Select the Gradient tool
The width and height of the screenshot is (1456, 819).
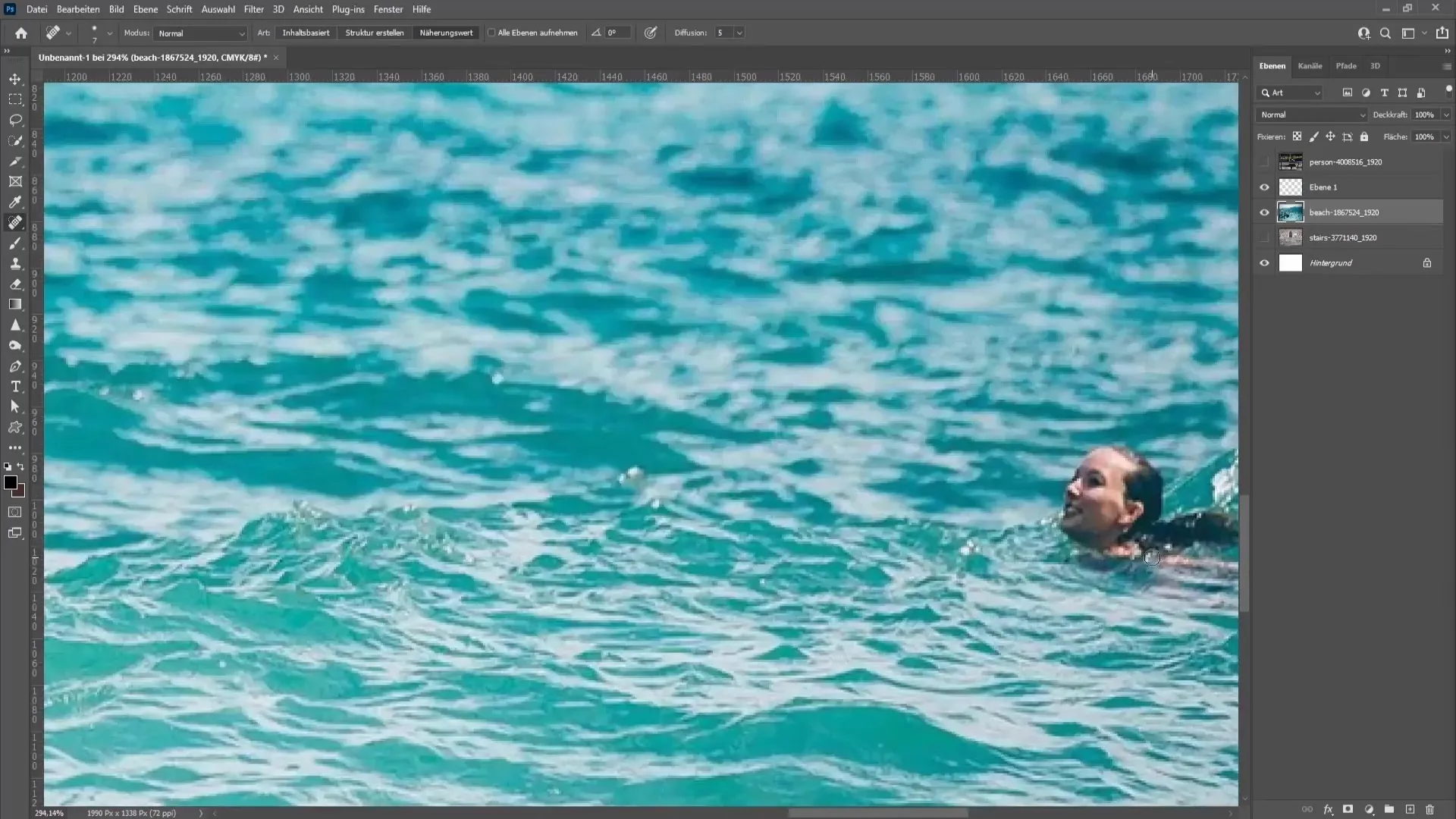click(15, 304)
